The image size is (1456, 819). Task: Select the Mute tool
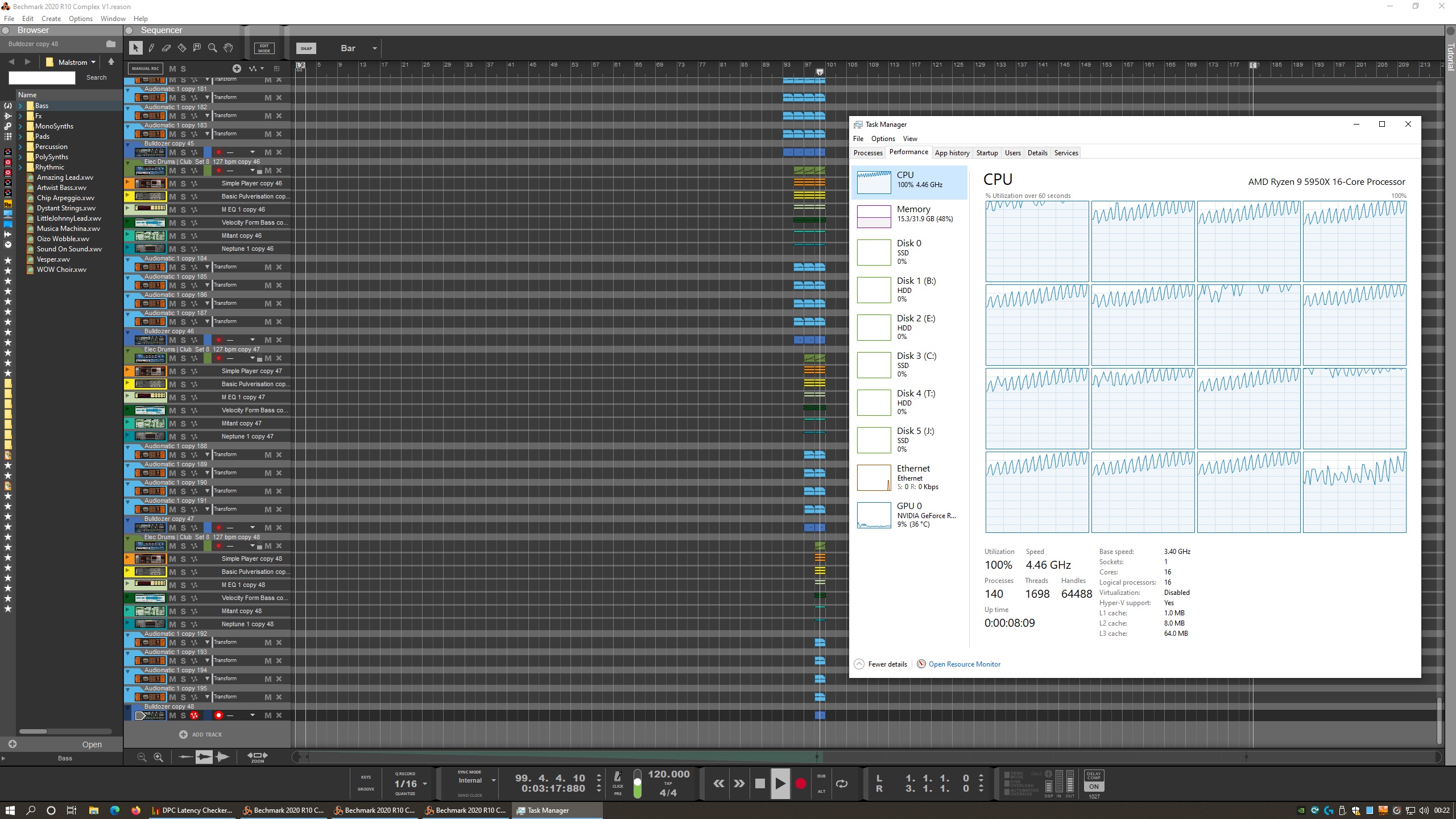pos(197,48)
